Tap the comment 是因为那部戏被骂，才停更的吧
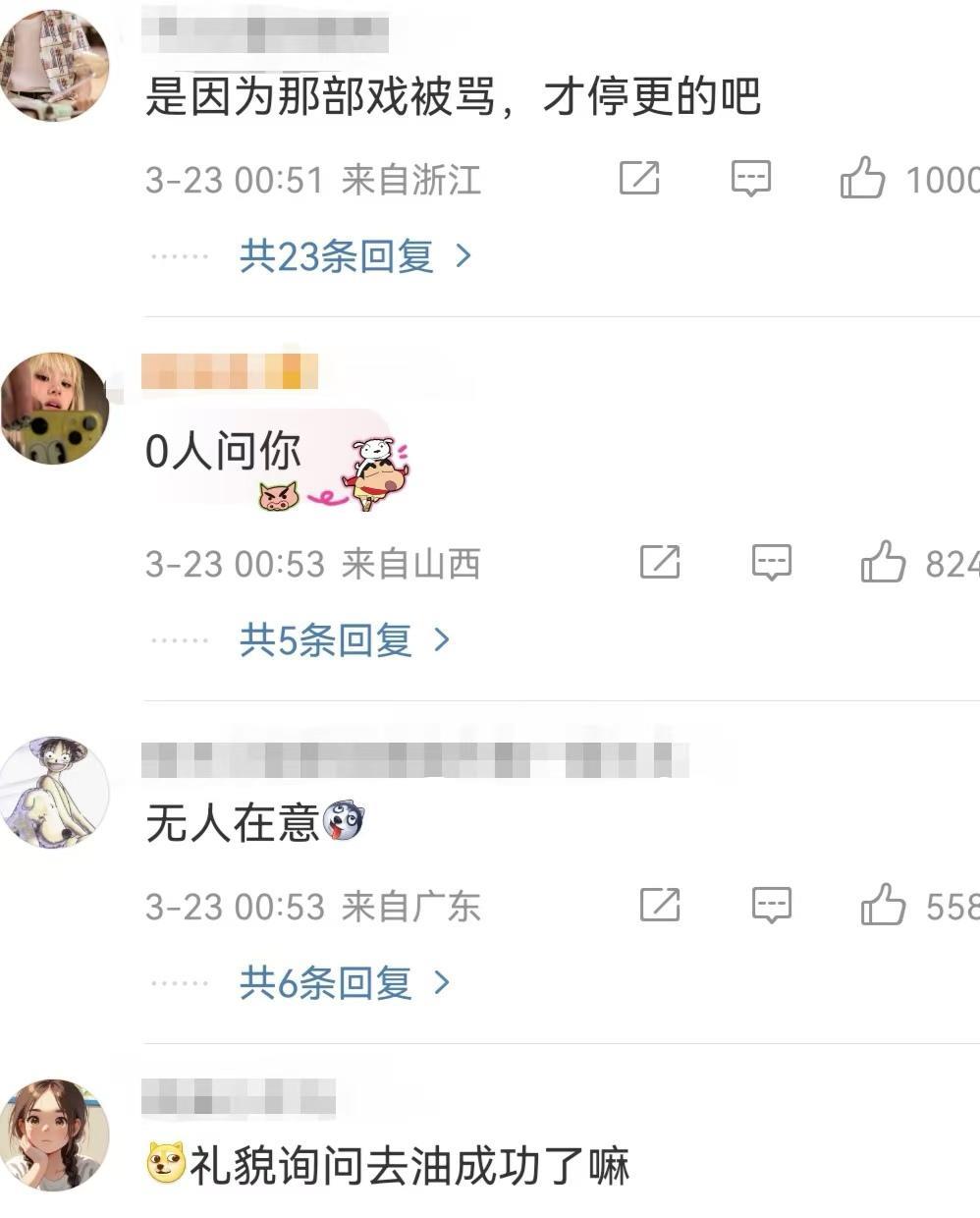980x1218 pixels. [x=454, y=98]
